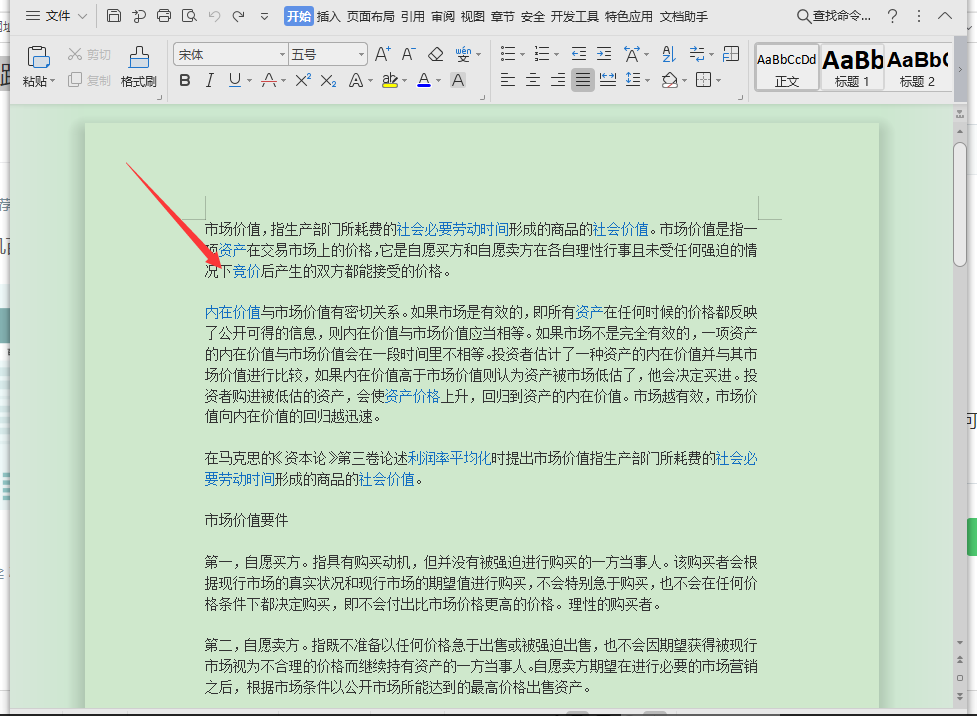Apply the 标题 2 style
977x716 pixels.
917,67
